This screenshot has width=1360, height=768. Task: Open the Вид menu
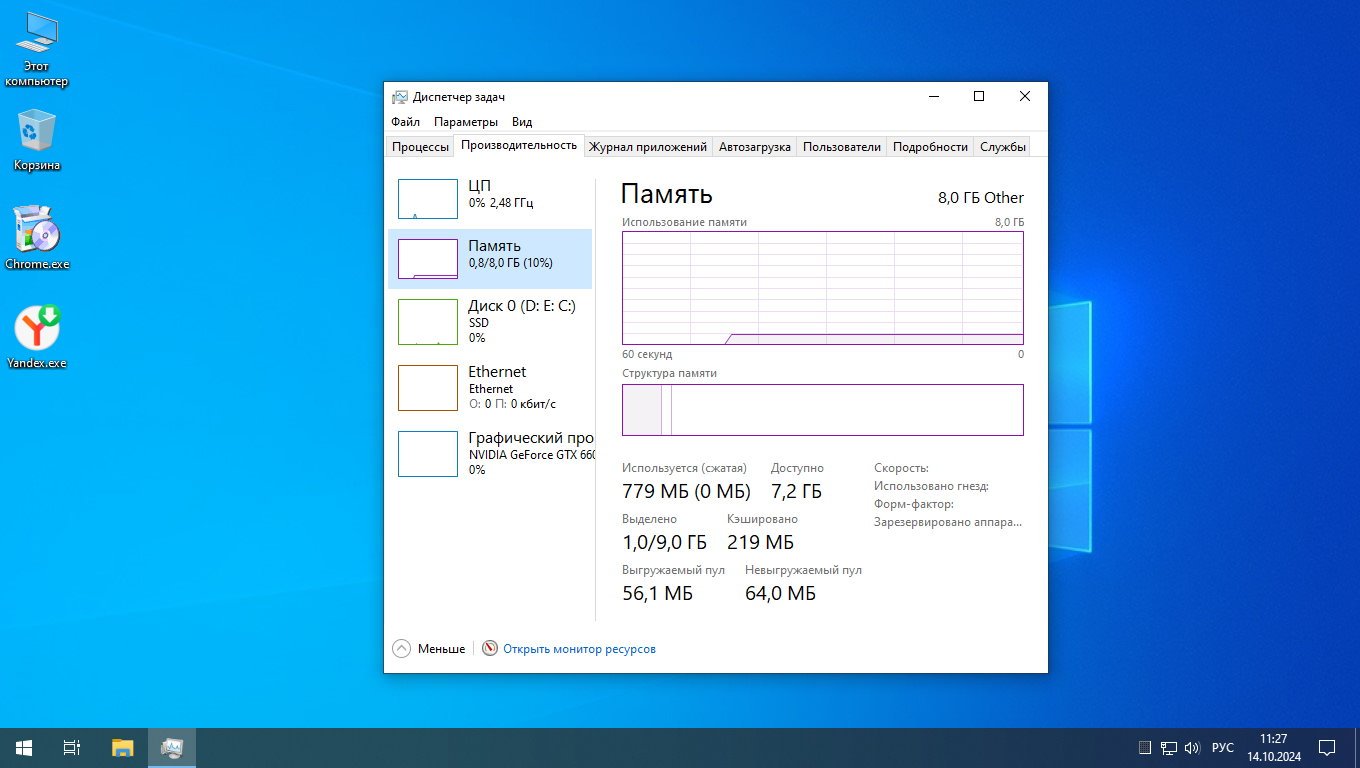coord(521,122)
